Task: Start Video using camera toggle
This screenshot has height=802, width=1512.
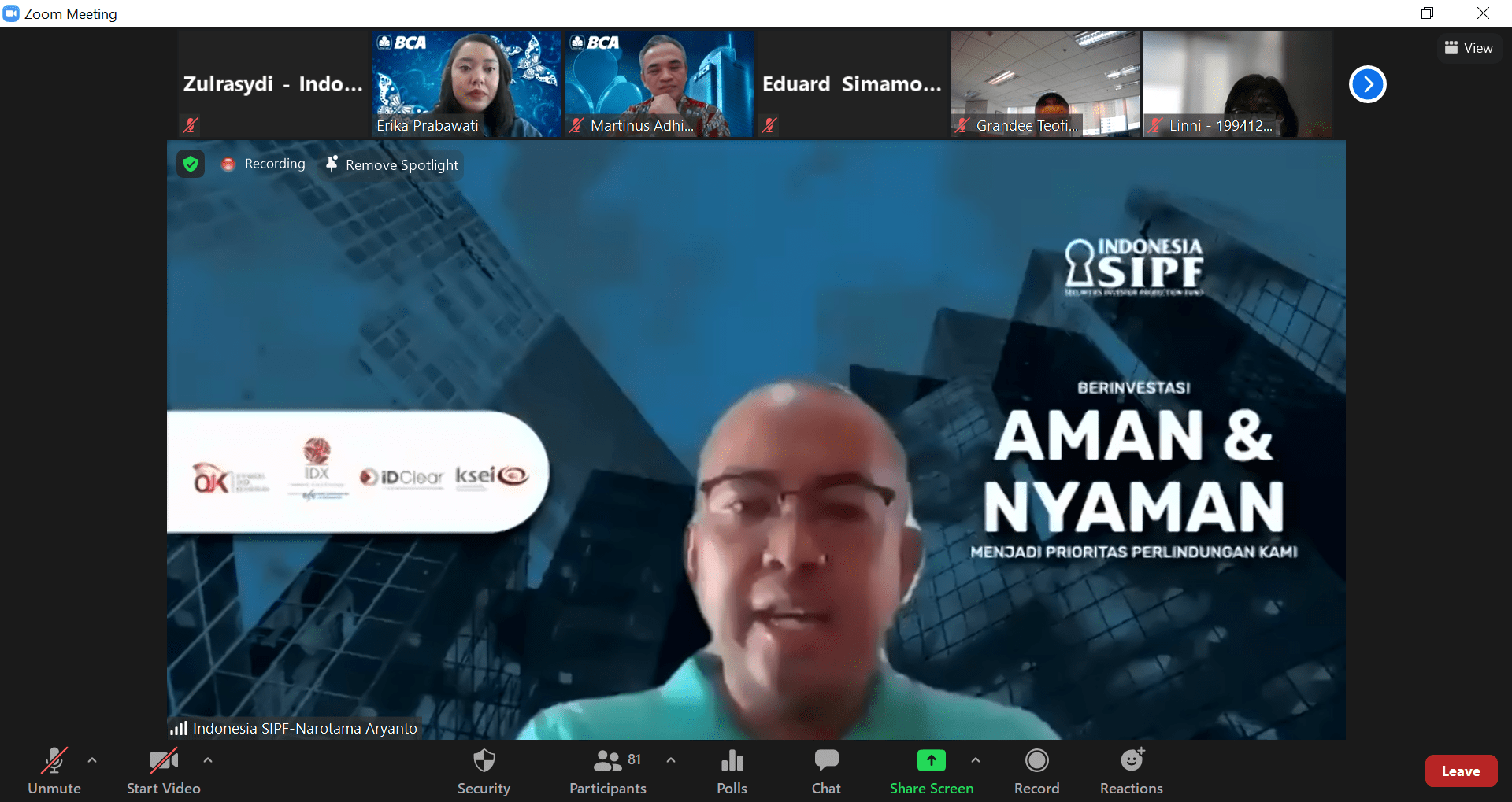Action: pyautogui.click(x=163, y=771)
